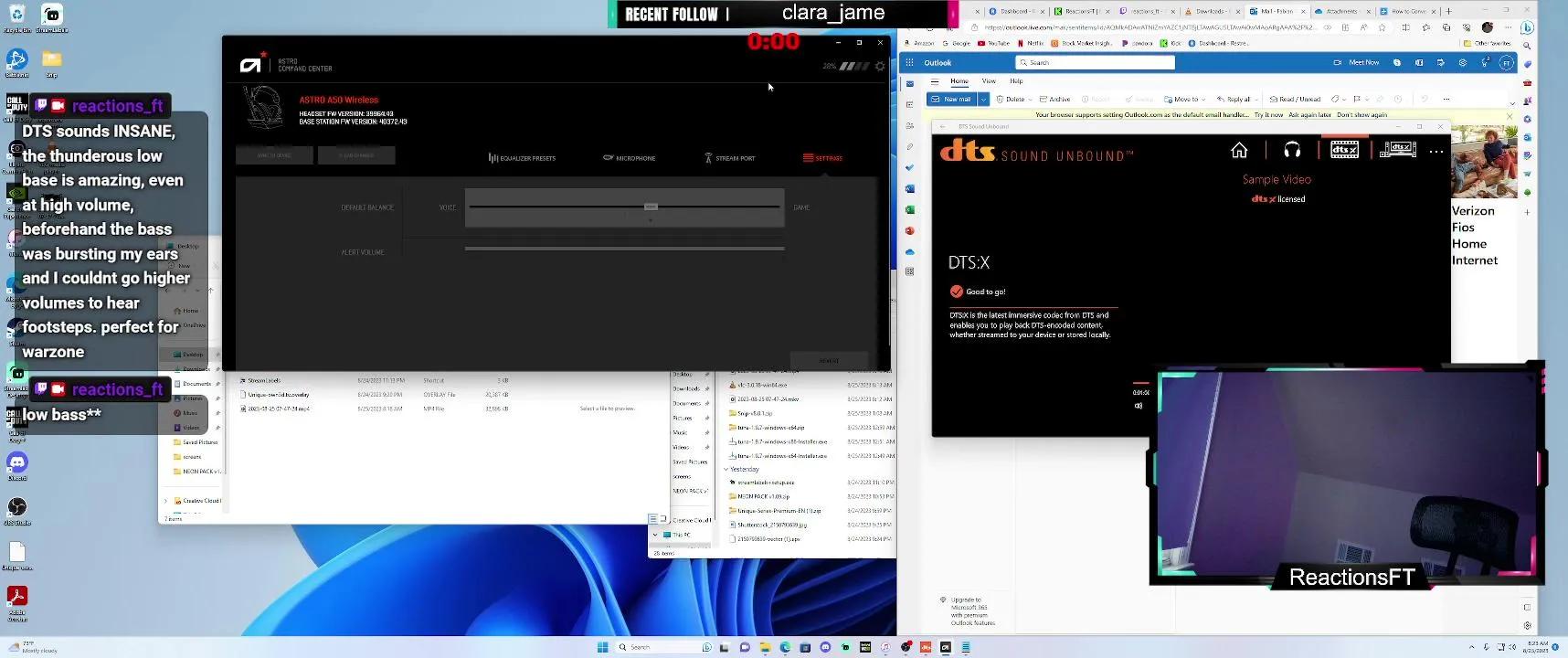Open Word icon in Outlook left rail

(909, 188)
